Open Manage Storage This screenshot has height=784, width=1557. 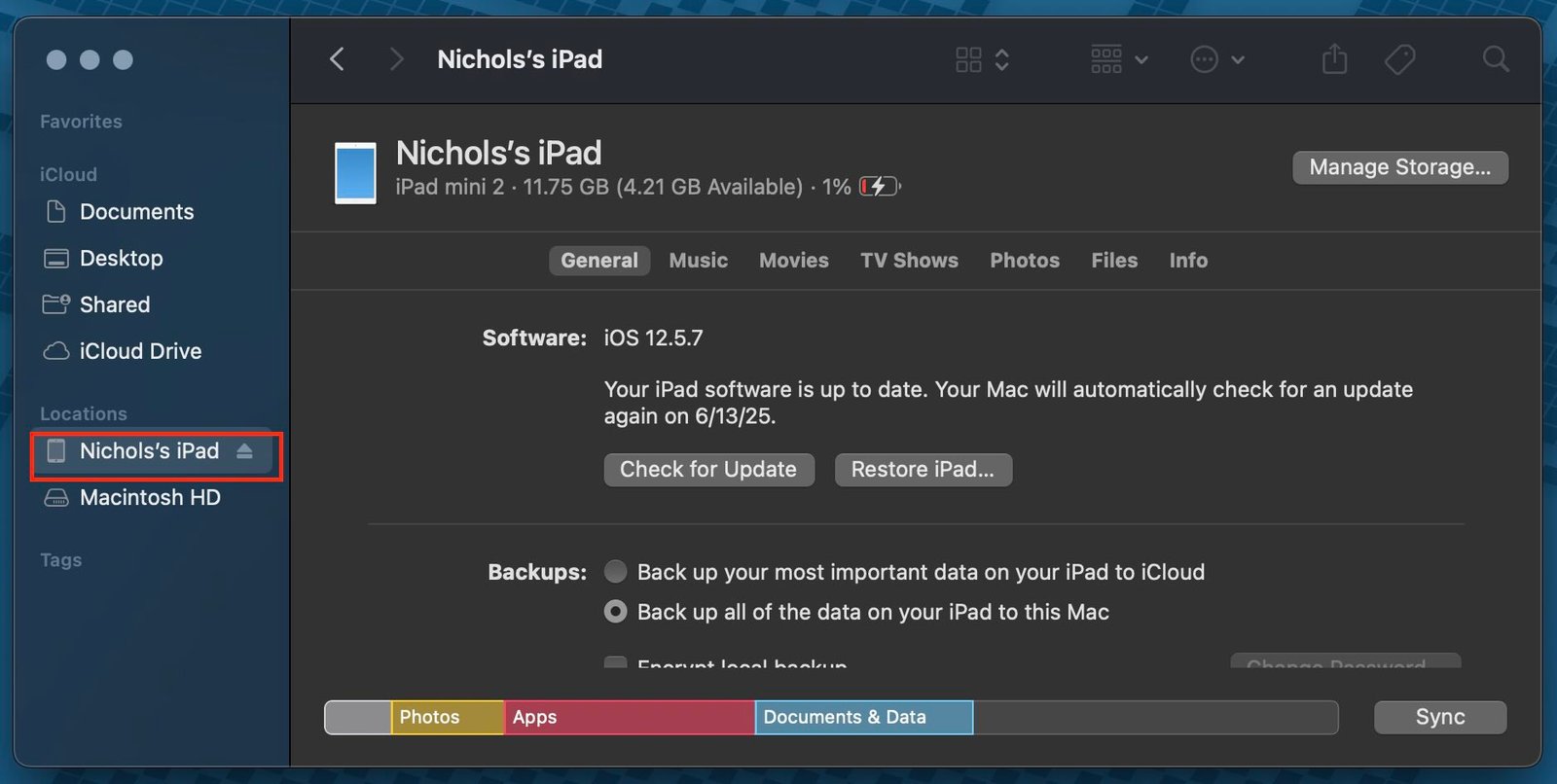pos(1400,167)
